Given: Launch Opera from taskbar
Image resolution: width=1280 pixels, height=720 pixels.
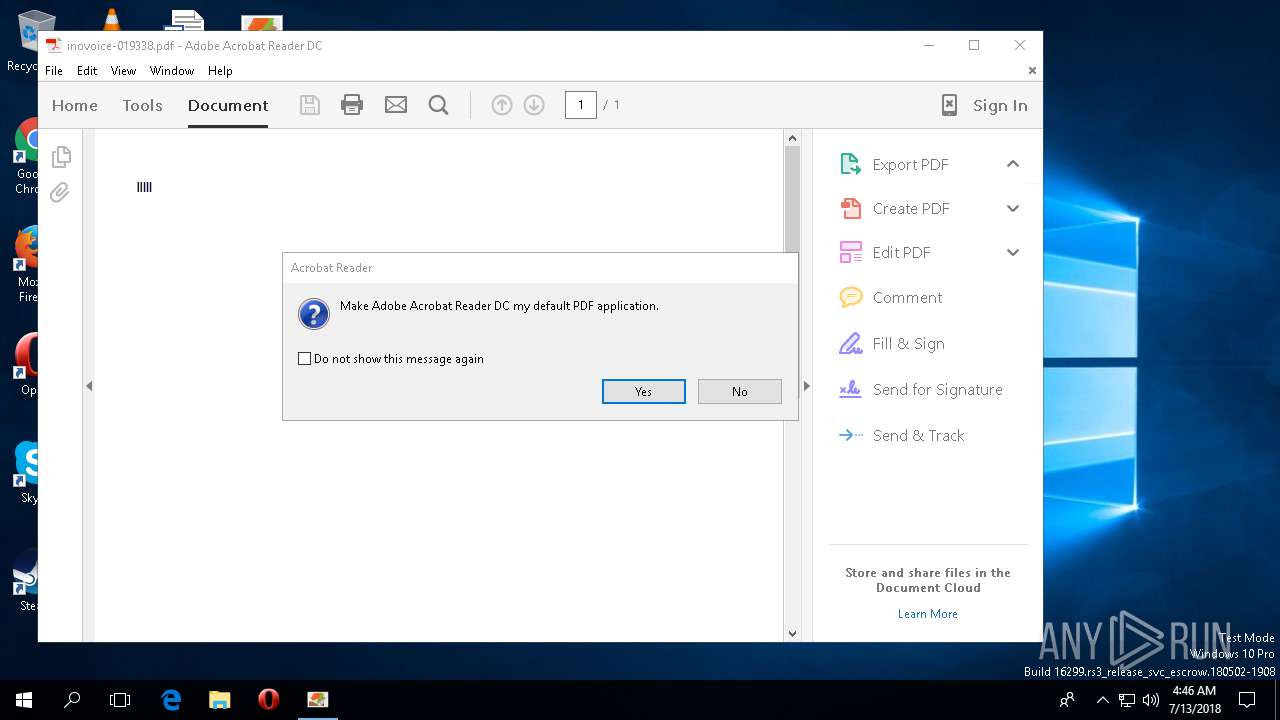Looking at the screenshot, I should [268, 700].
